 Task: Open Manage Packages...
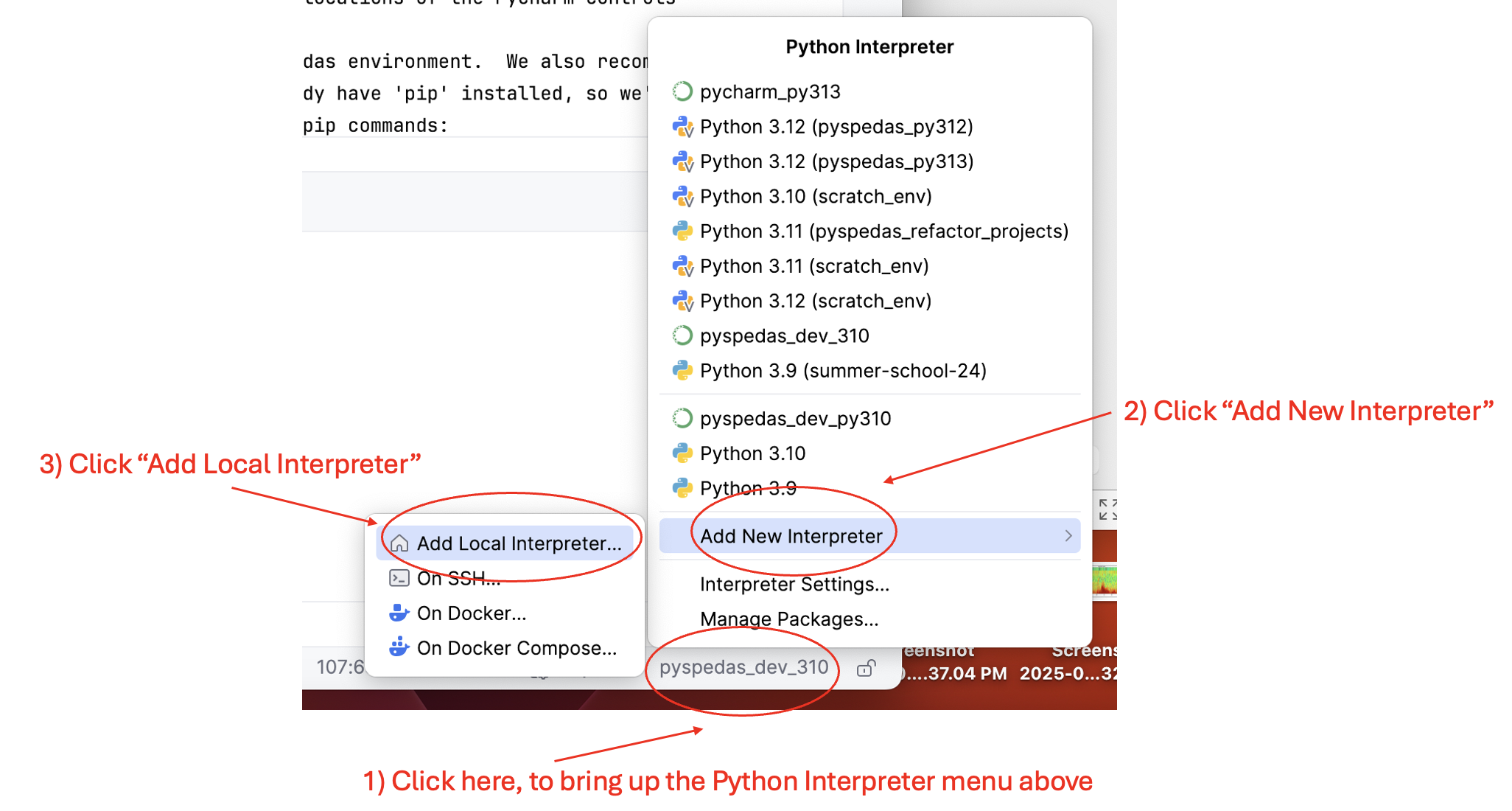pos(869,619)
